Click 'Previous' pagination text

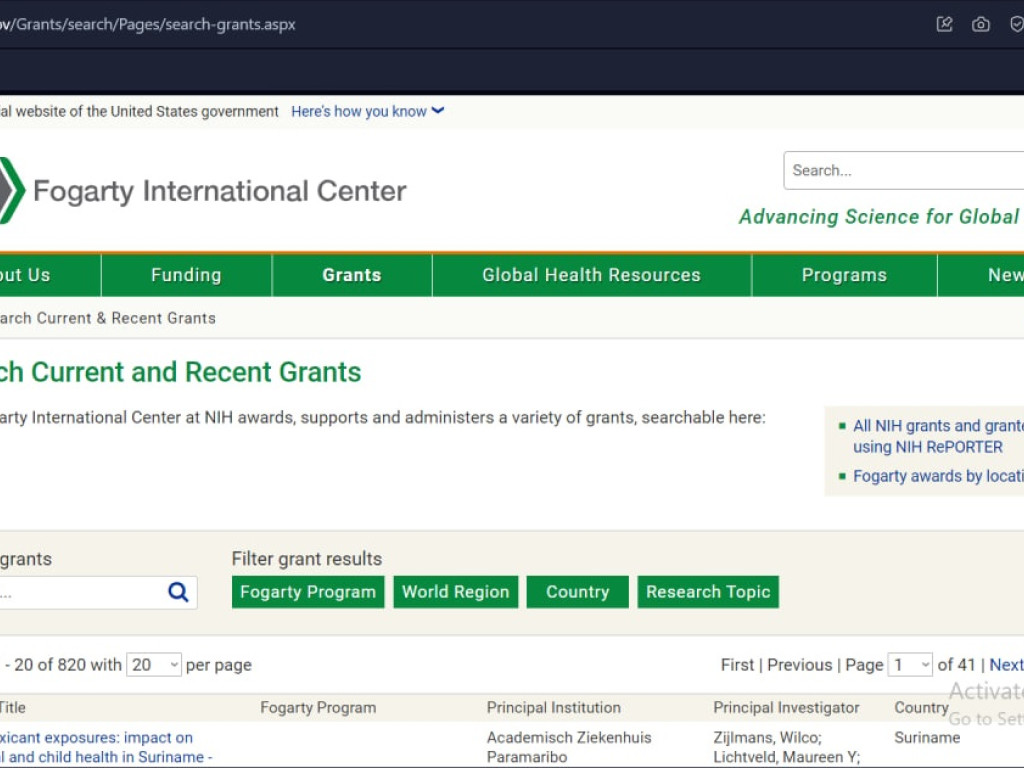[799, 665]
